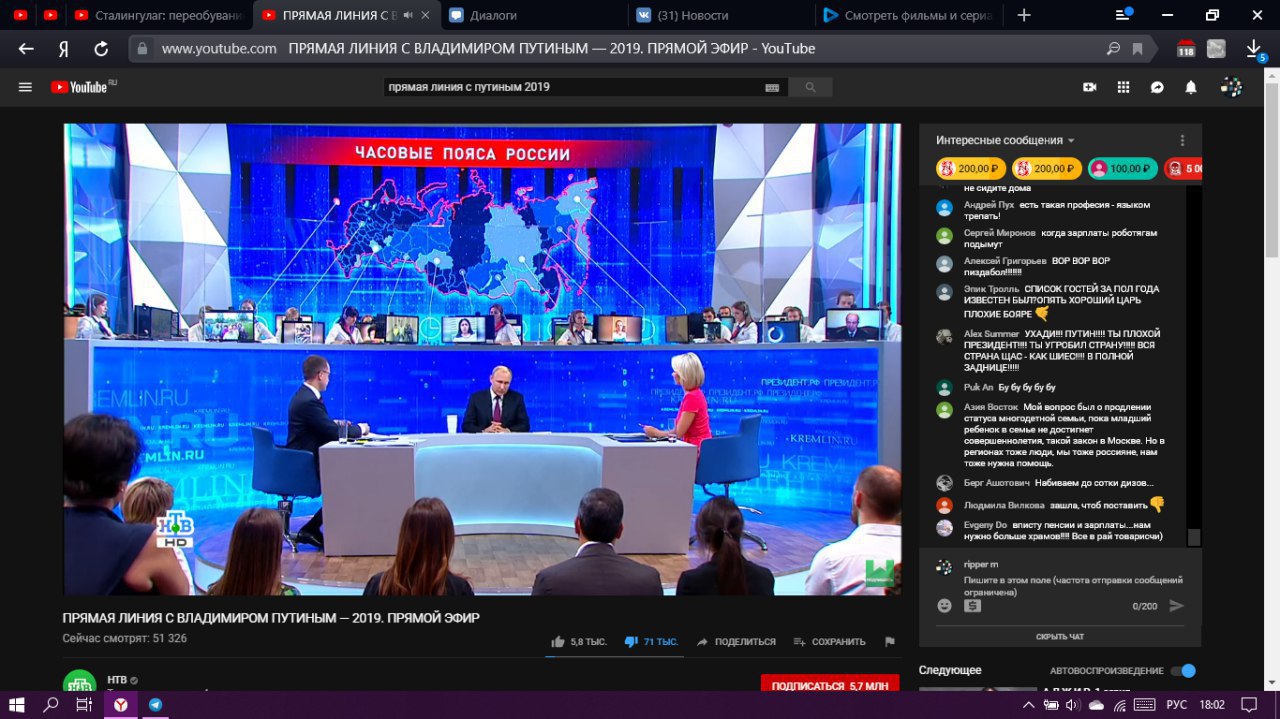Click the teal 100,00 ₽ Super Chat chip
This screenshot has height=719, width=1280.
click(1122, 168)
